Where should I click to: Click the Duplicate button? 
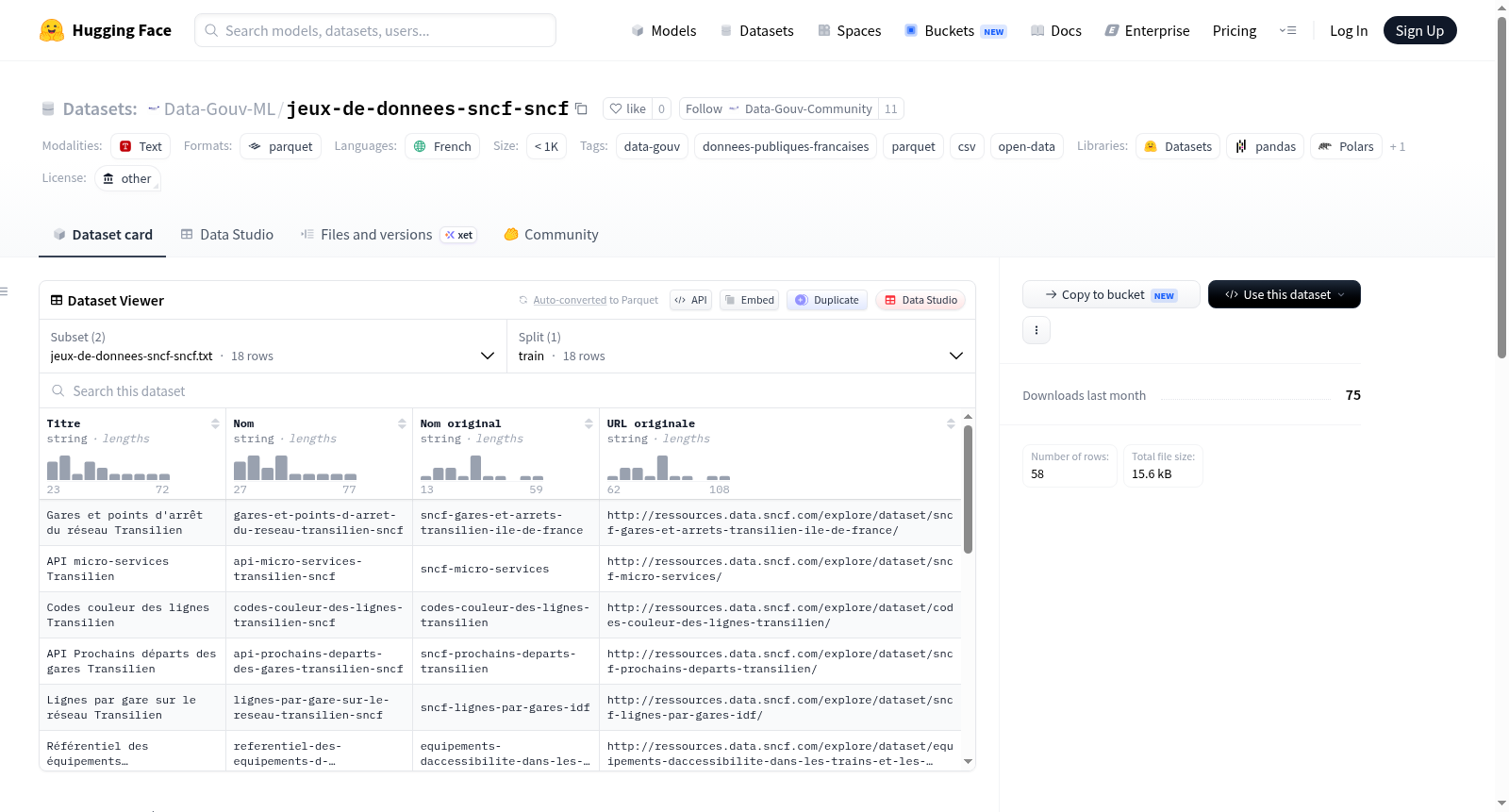(x=826, y=300)
